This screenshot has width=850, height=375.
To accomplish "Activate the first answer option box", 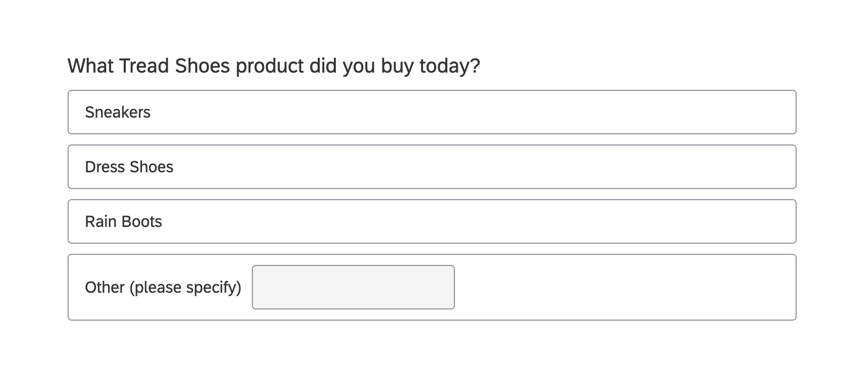I will pos(432,112).
